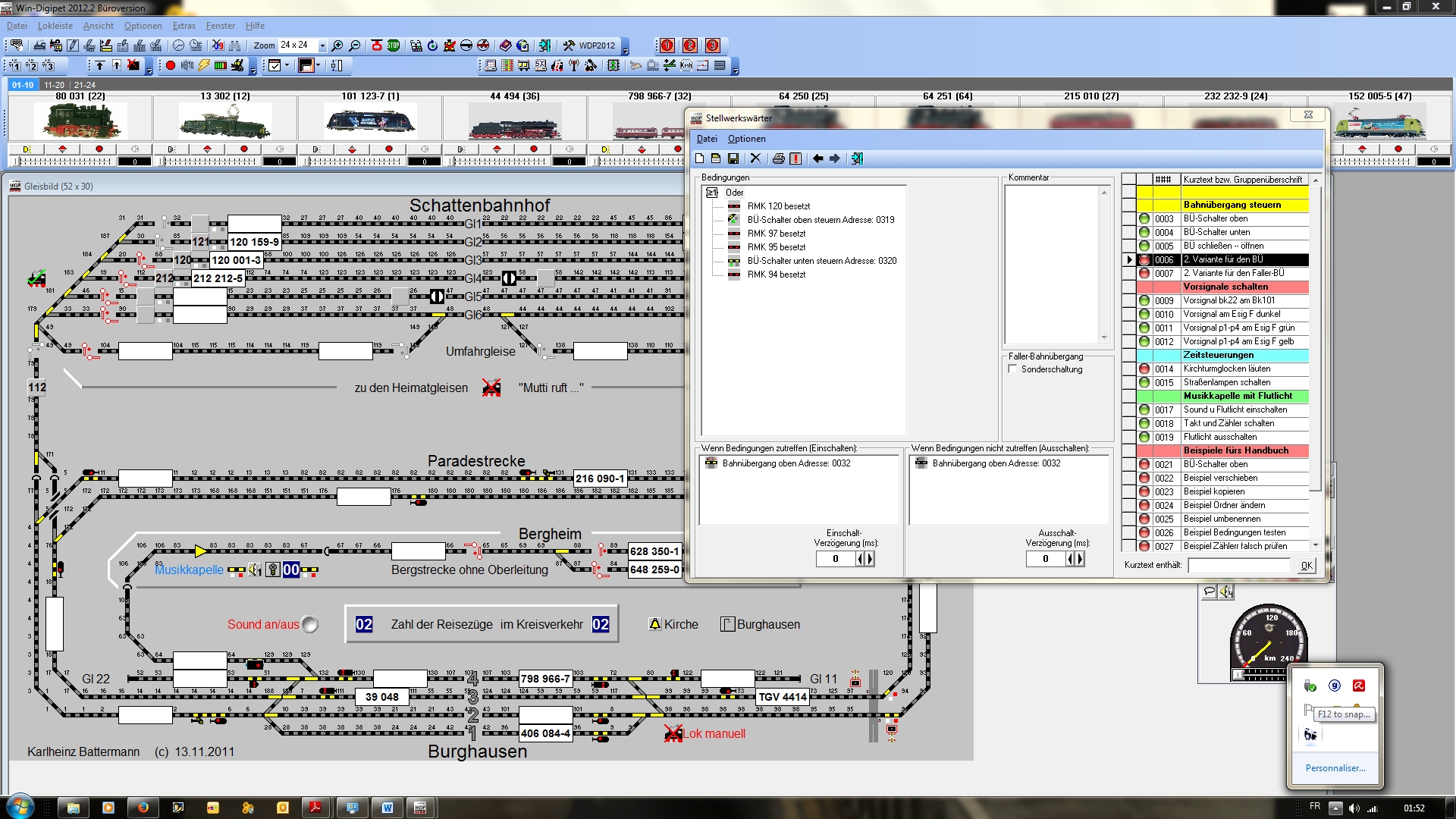Toggle status light of entry 0003
This screenshot has height=819, width=1456.
pyautogui.click(x=1144, y=218)
